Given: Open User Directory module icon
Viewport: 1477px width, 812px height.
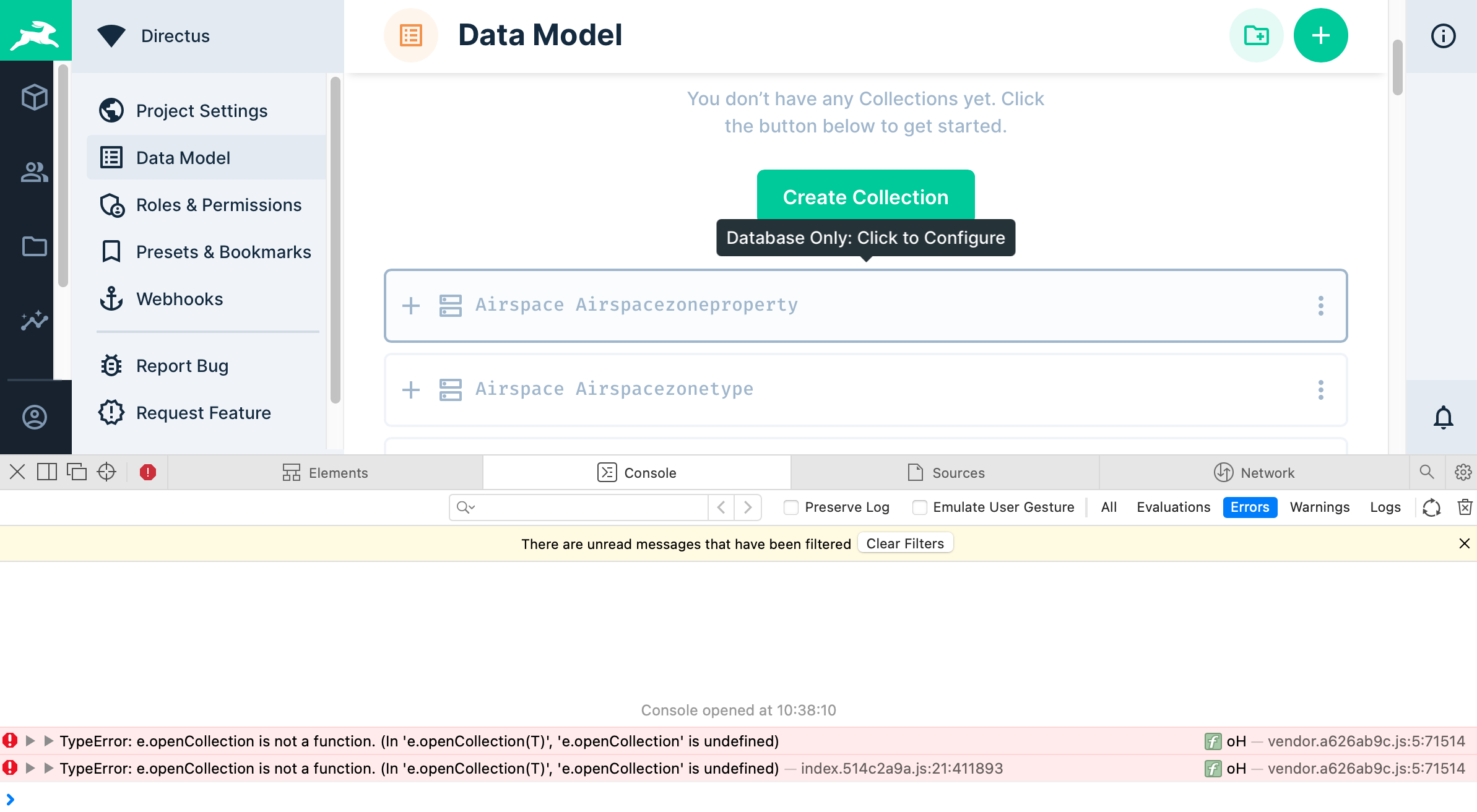Looking at the screenshot, I should pos(35,172).
